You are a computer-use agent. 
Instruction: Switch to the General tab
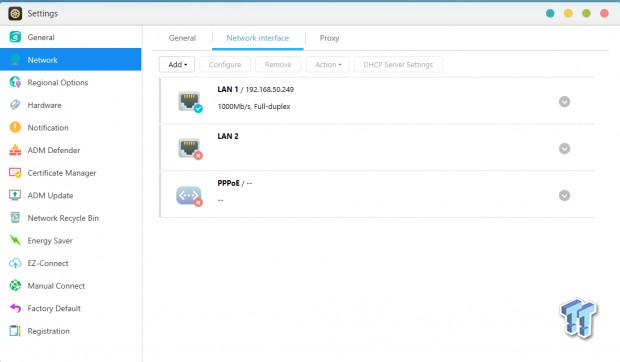point(182,38)
